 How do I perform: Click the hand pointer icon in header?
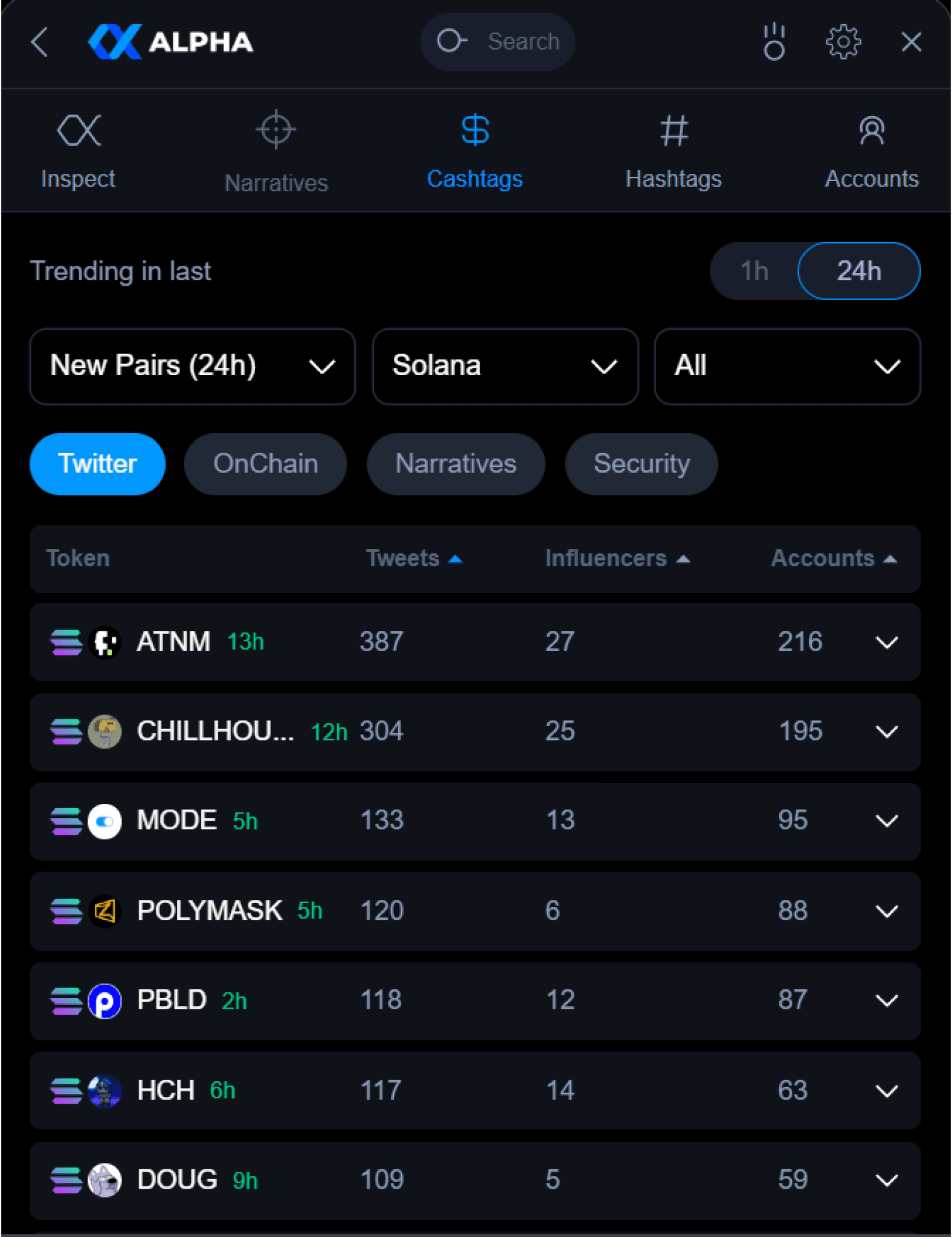click(774, 42)
